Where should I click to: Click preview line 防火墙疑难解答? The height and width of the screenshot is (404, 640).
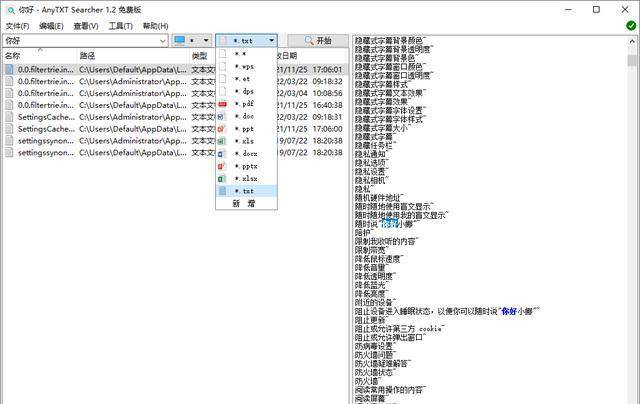[383, 363]
